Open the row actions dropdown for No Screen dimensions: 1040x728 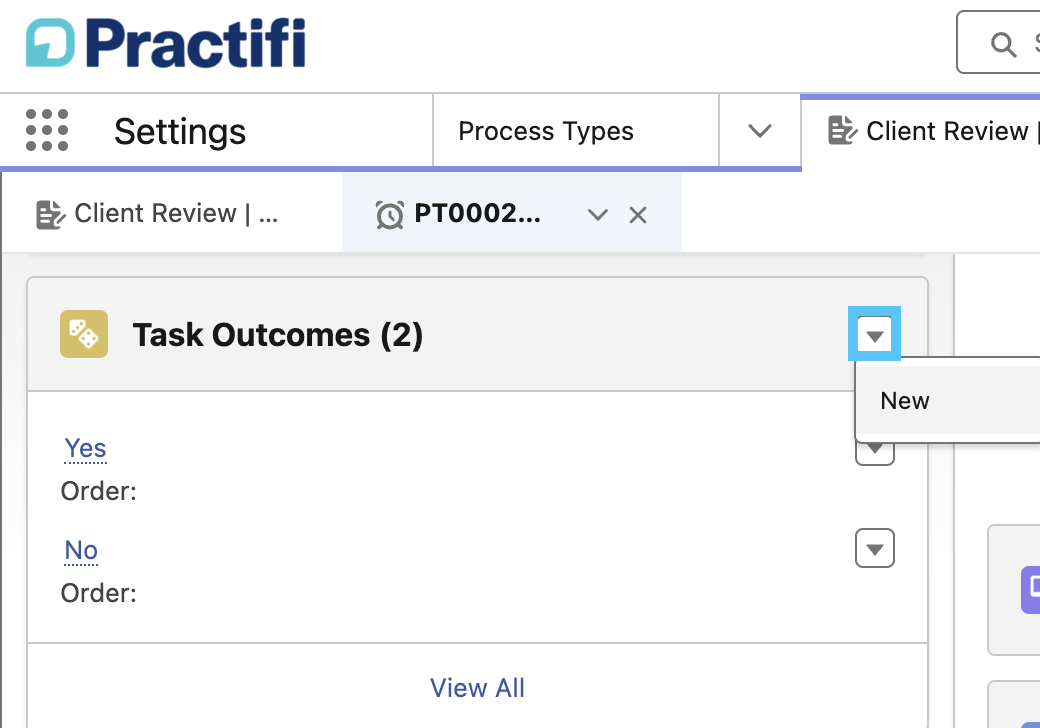coord(875,548)
